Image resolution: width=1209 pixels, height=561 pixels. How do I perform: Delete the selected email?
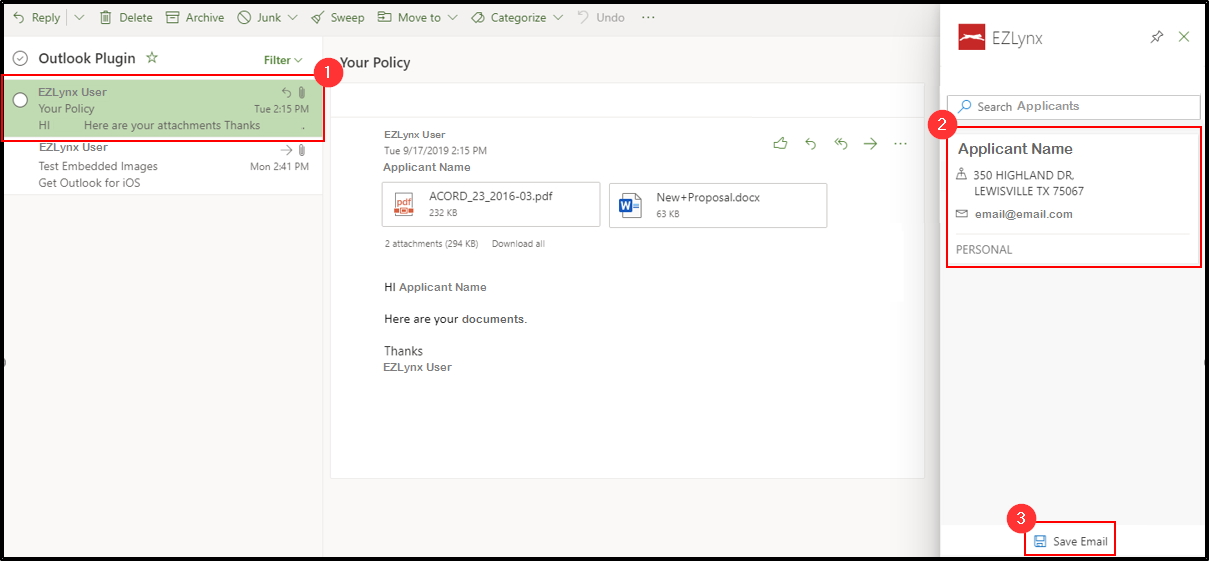(x=126, y=17)
